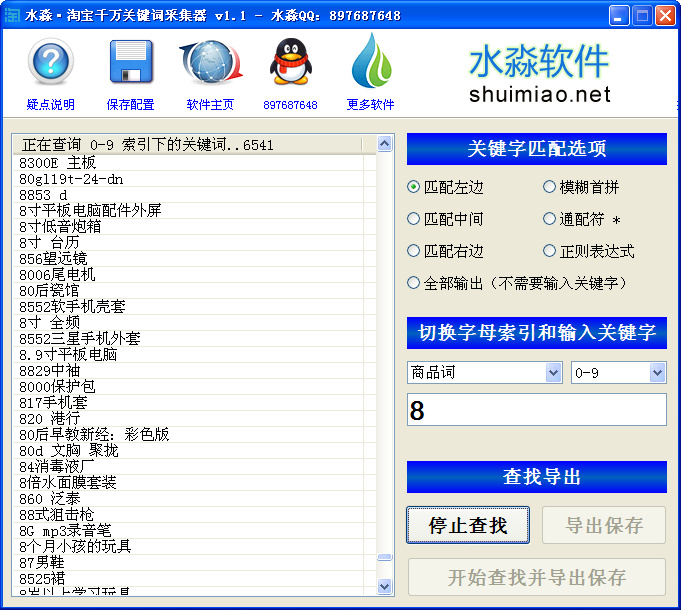Click the question mark help icon
This screenshot has width=681, height=610.
[x=50, y=64]
